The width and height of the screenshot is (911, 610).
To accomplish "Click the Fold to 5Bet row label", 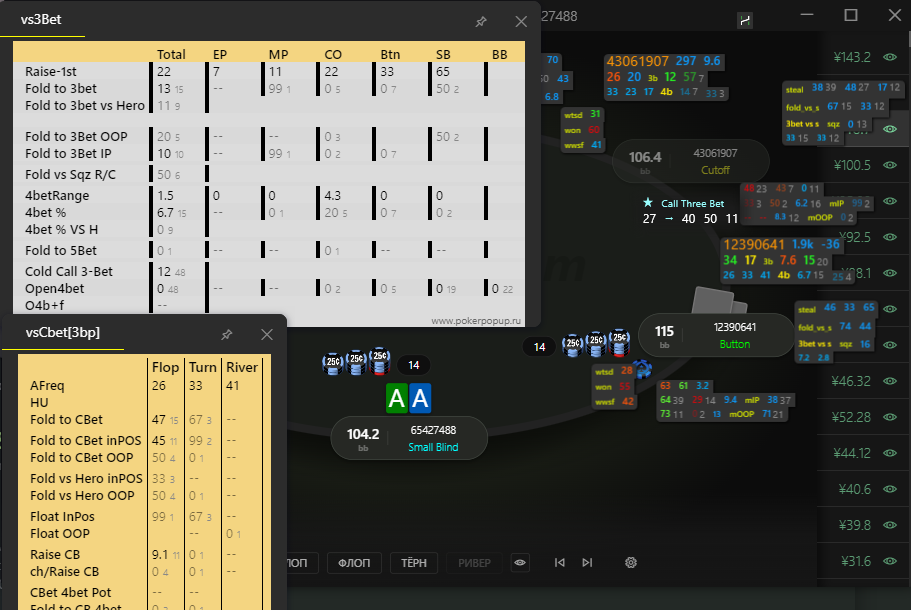I will pos(61,250).
